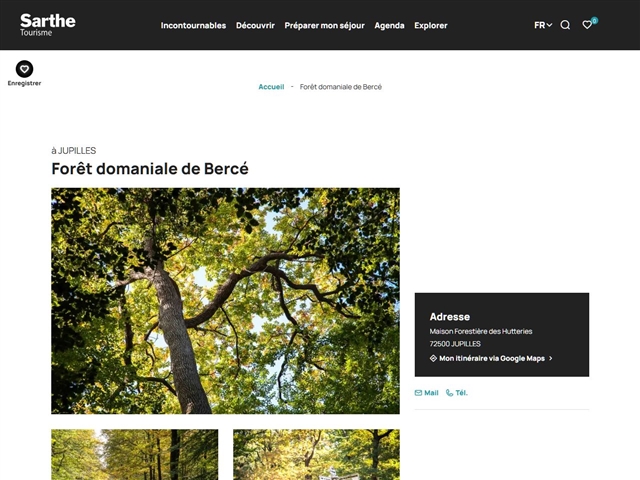
Task: Click the Mail contact link text
Action: pos(431,393)
